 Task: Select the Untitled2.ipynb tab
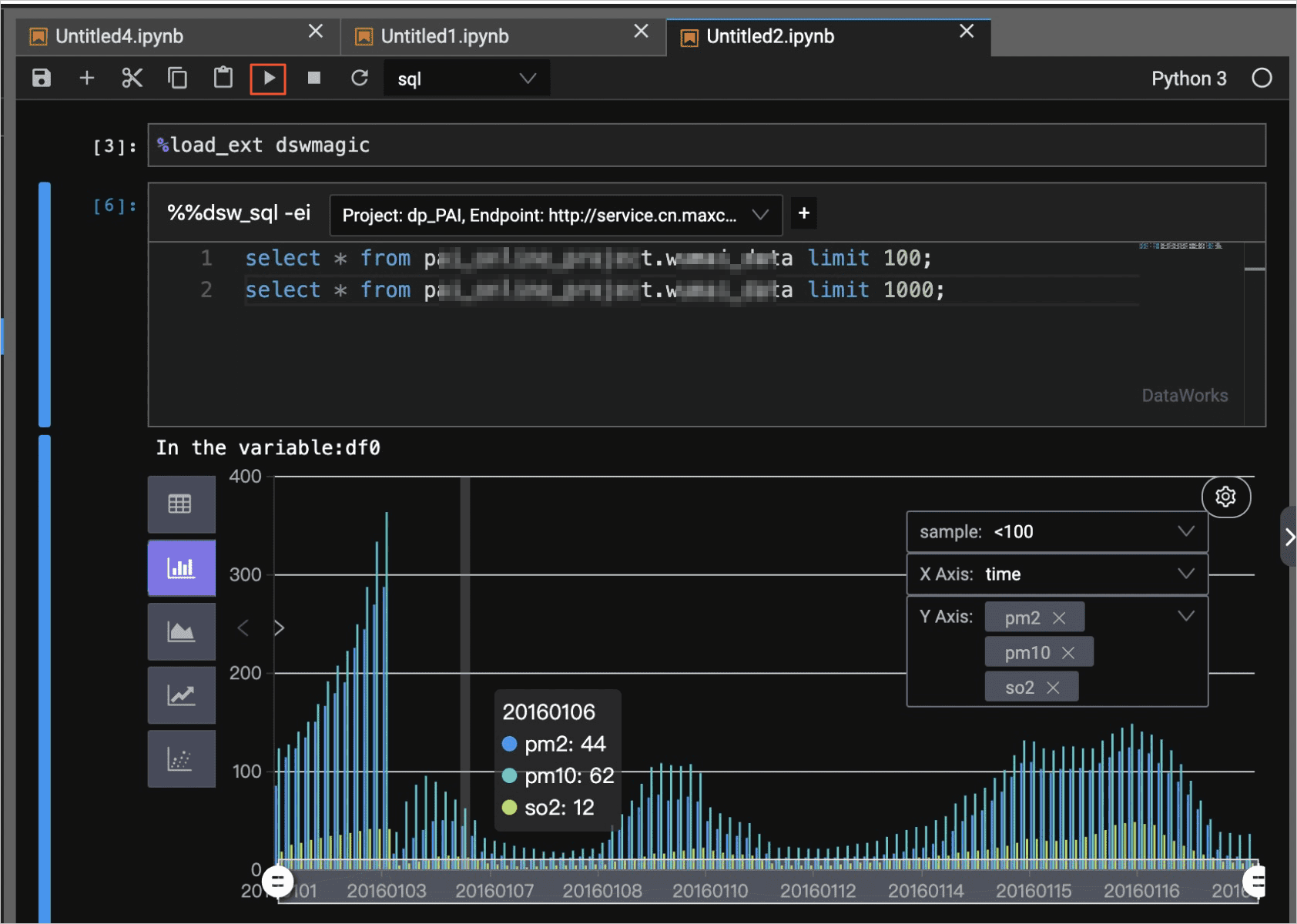pyautogui.click(x=770, y=36)
